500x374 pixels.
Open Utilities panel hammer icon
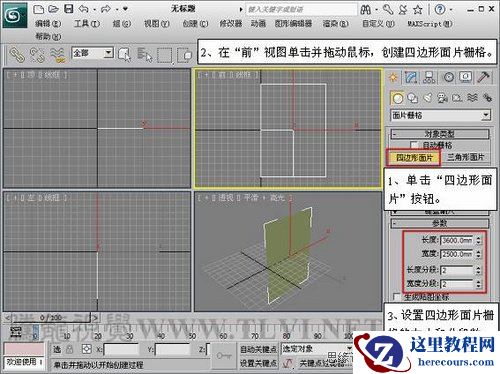click(x=483, y=77)
